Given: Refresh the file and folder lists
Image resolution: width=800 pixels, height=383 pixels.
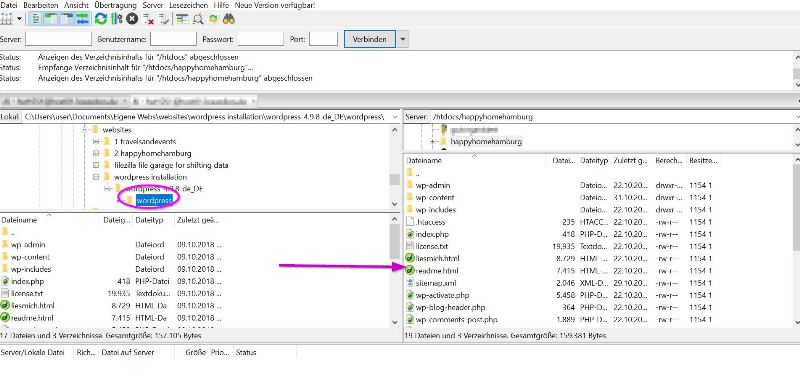Looking at the screenshot, I should (101, 19).
